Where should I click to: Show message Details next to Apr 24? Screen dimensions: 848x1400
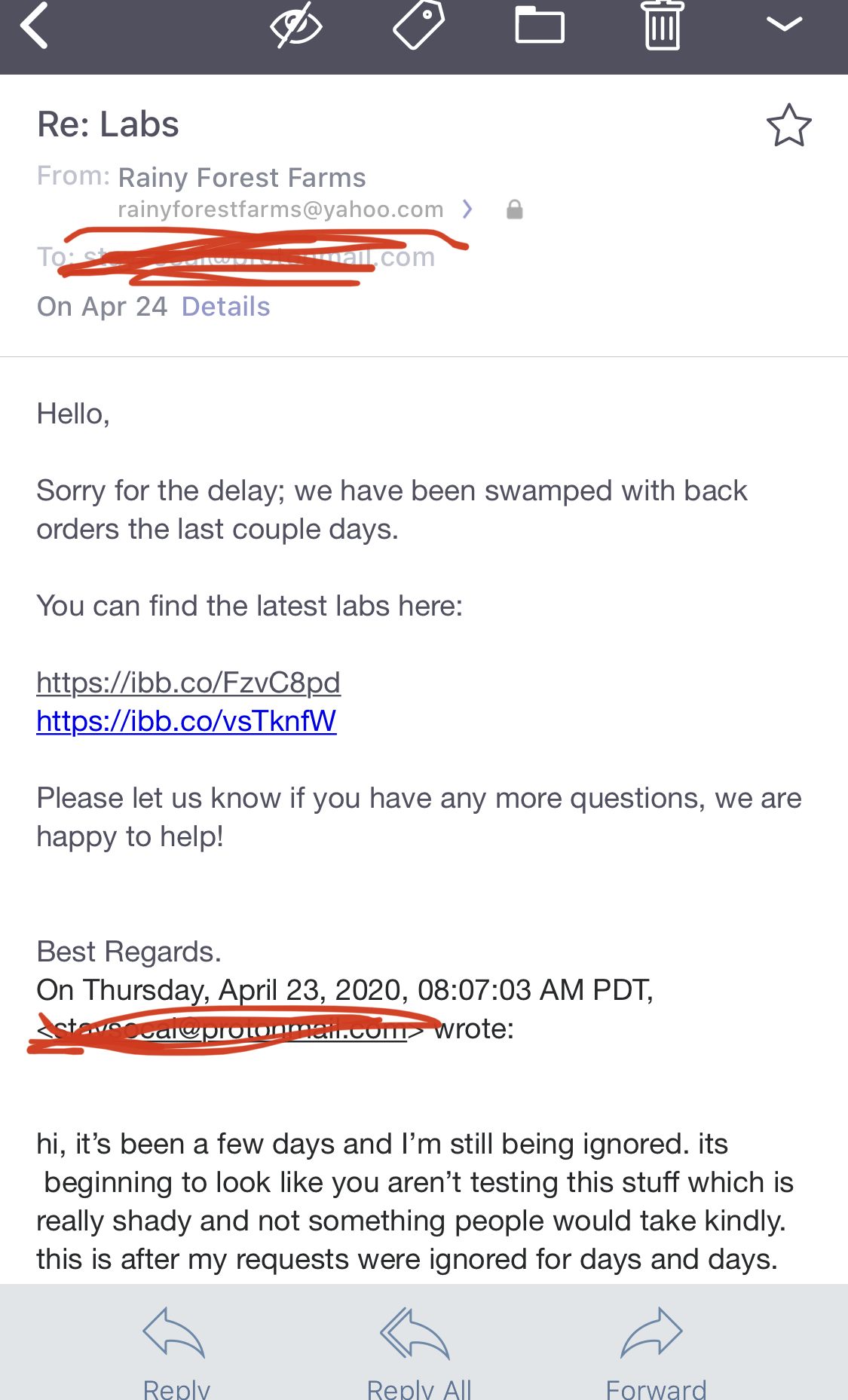[x=225, y=307]
